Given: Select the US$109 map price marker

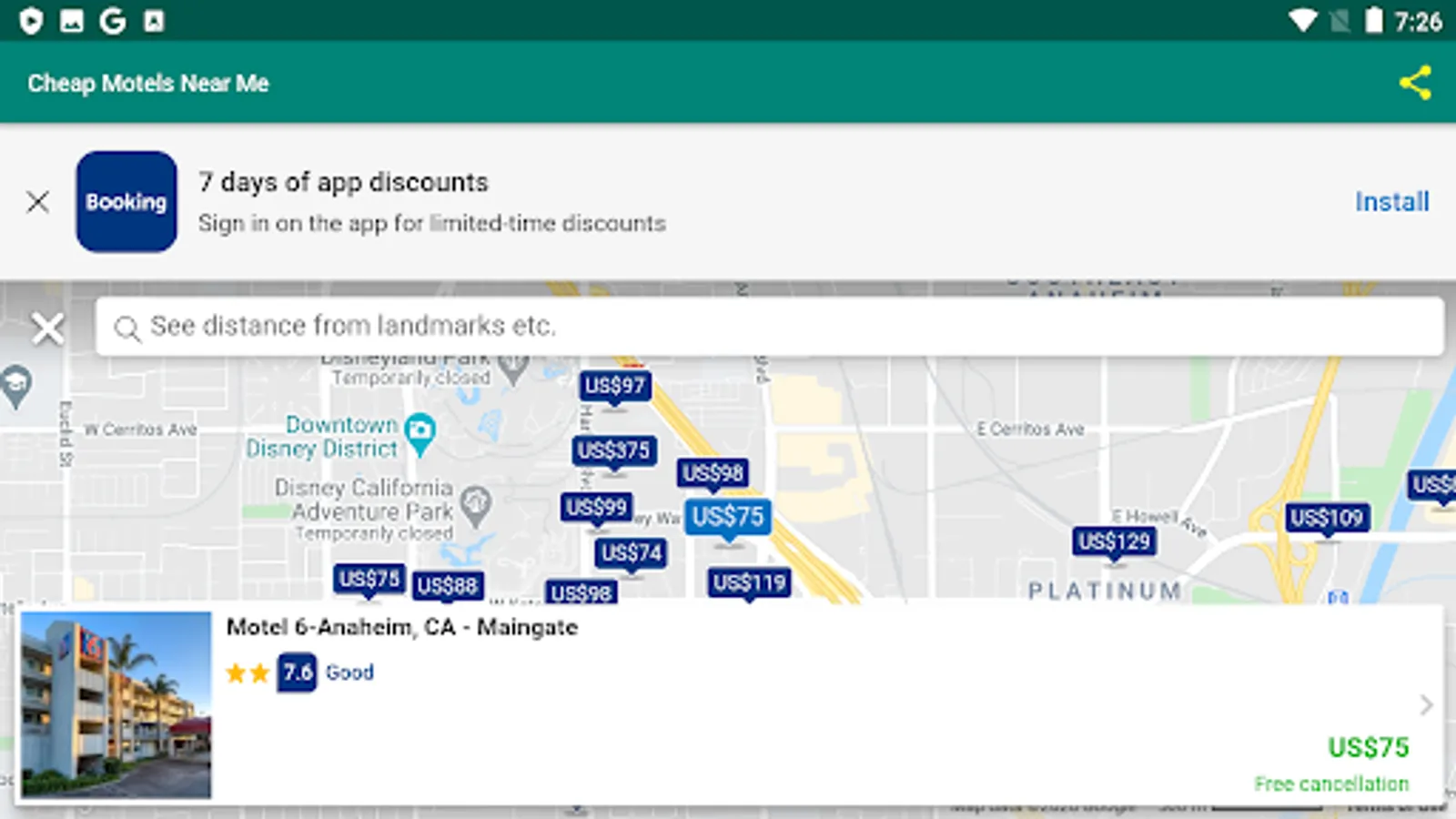Looking at the screenshot, I should point(1327,518).
